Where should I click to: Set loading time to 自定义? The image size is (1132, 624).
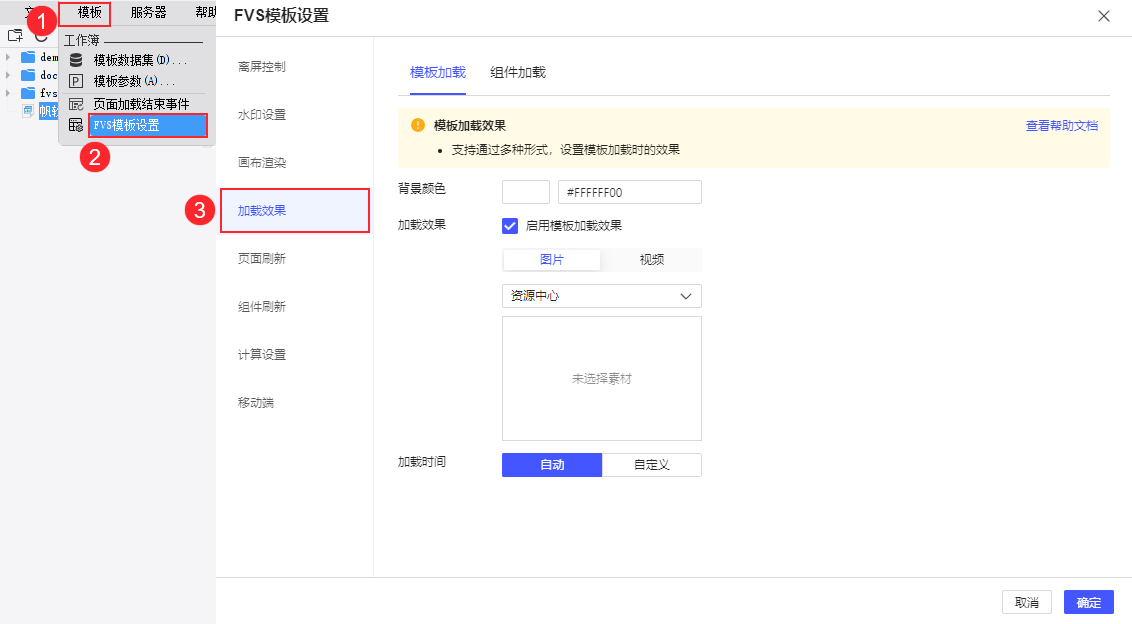[651, 465]
